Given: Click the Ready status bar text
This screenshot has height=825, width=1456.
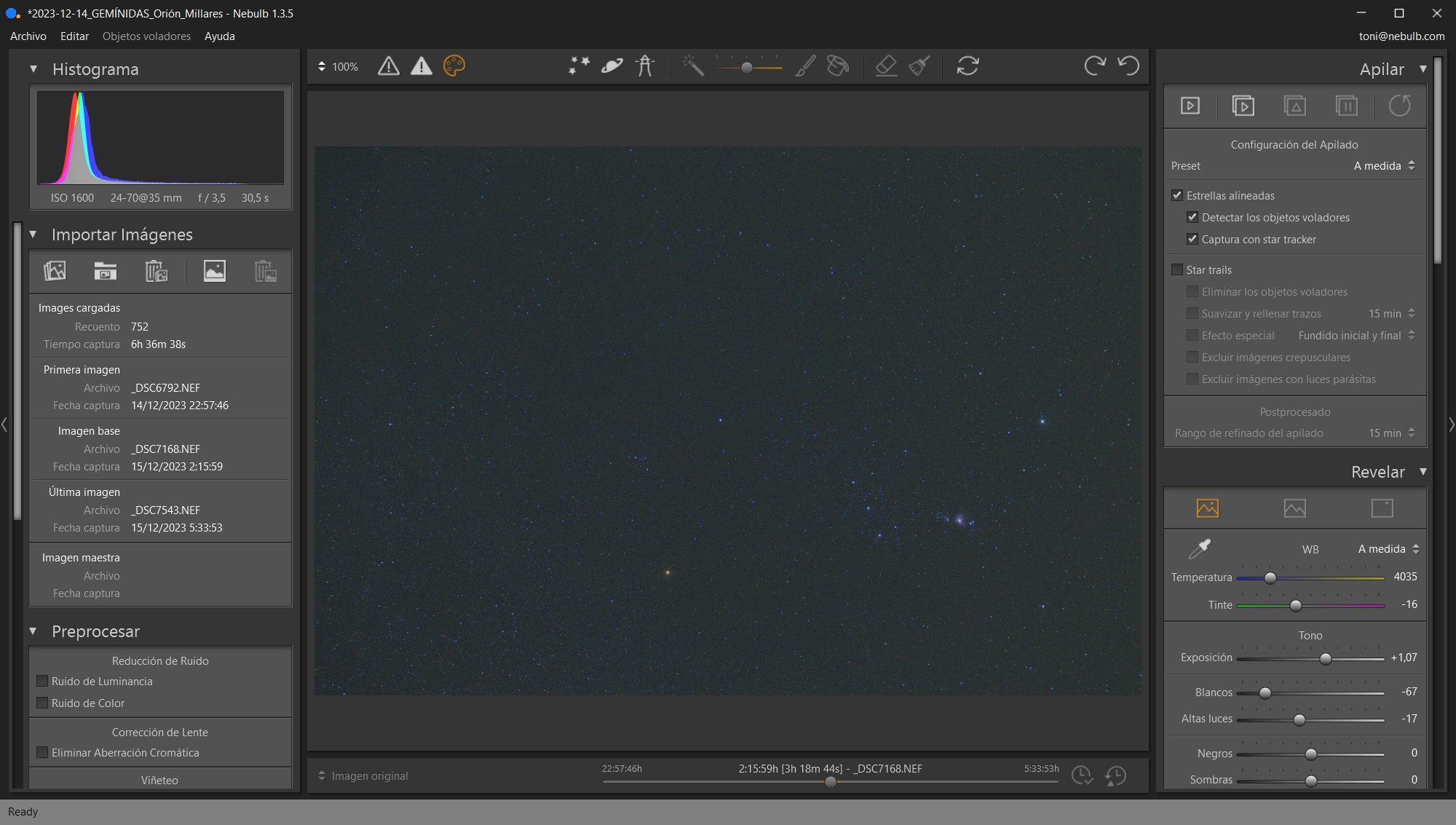Looking at the screenshot, I should (23, 812).
